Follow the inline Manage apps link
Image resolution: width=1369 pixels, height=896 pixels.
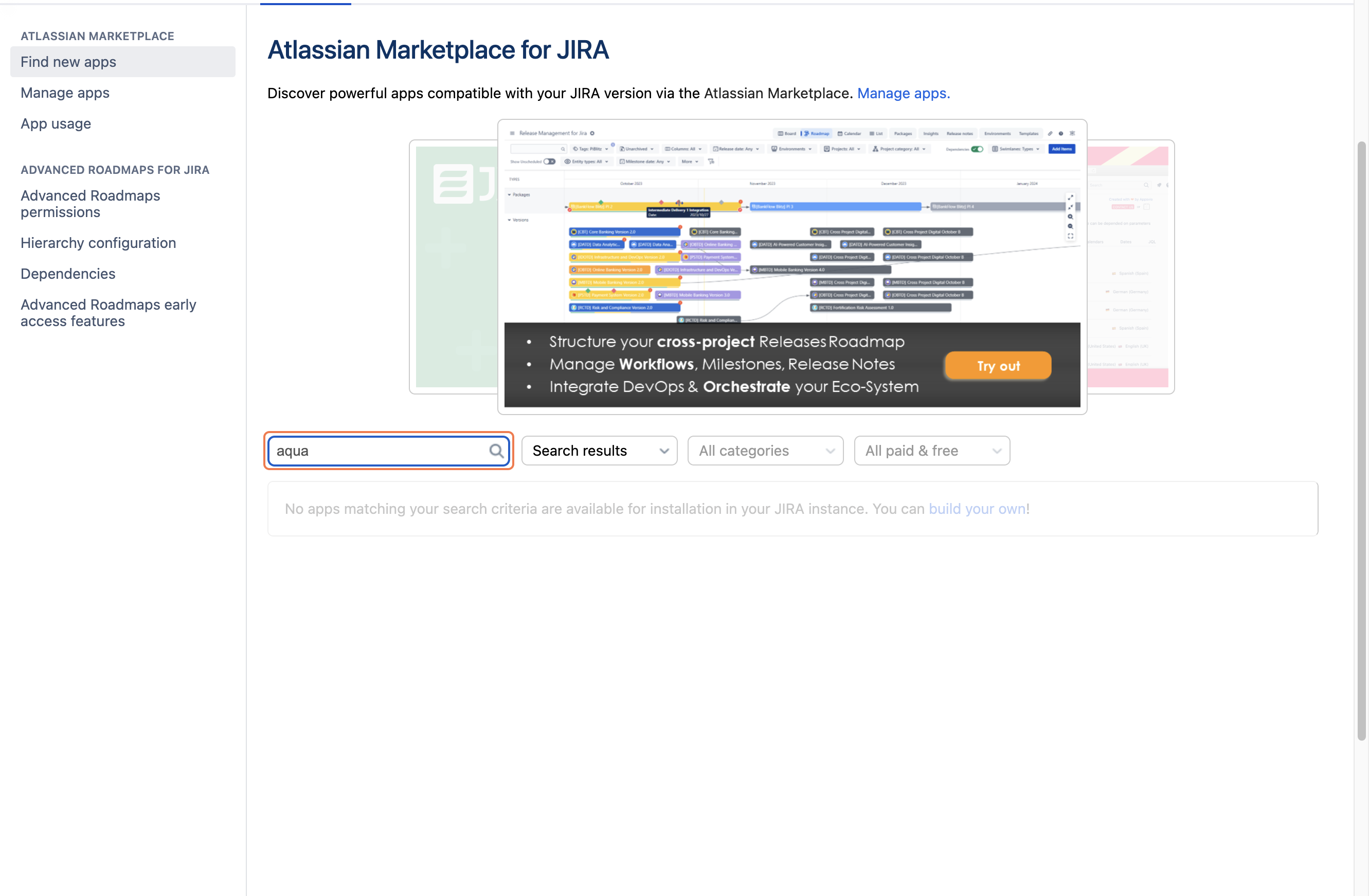click(903, 93)
